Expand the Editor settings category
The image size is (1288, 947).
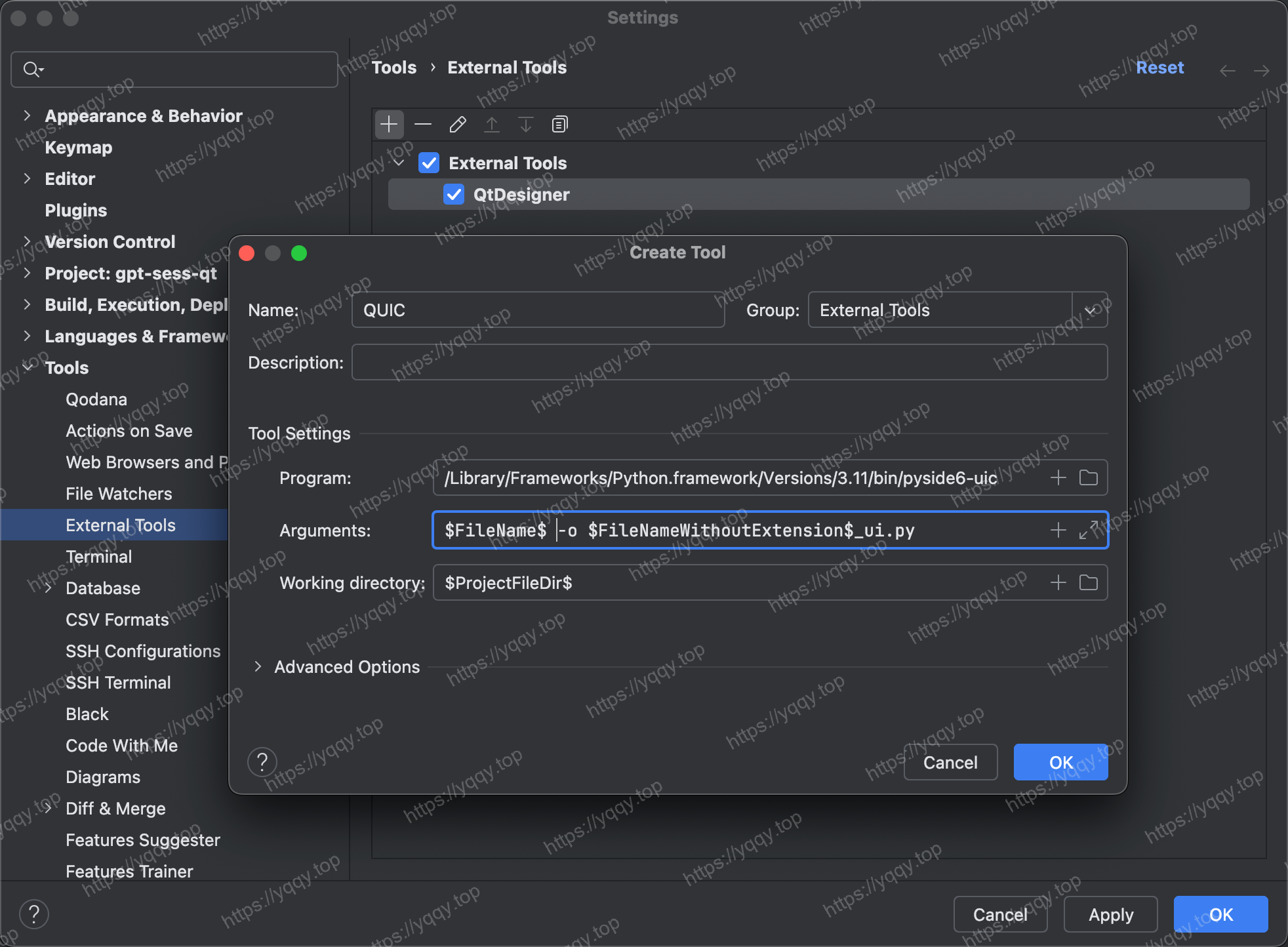pos(27,178)
